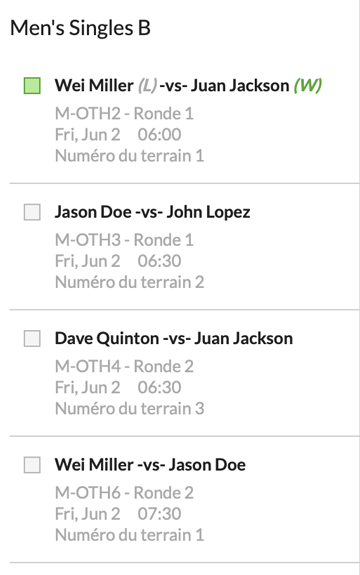Check the box for Jason Doe vs John Lopez
Screen dimensions: 360x575
[x=32, y=212]
